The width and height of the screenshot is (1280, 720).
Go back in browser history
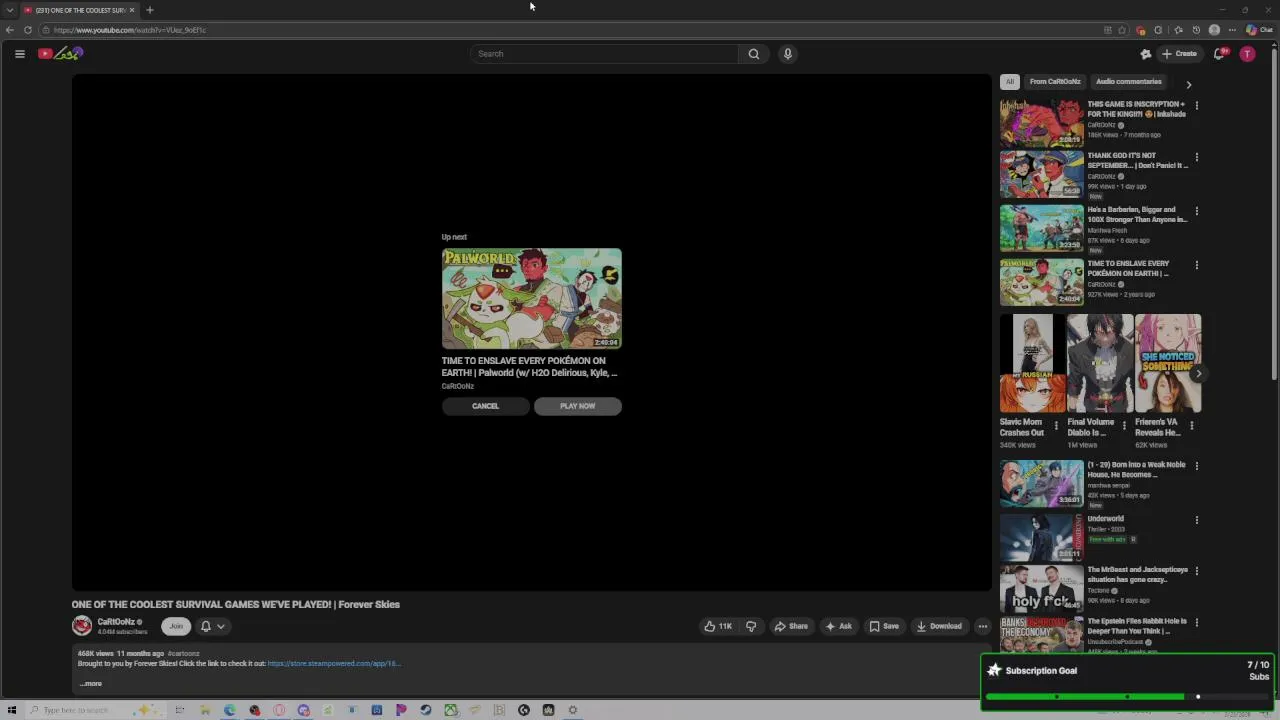pyautogui.click(x=10, y=30)
